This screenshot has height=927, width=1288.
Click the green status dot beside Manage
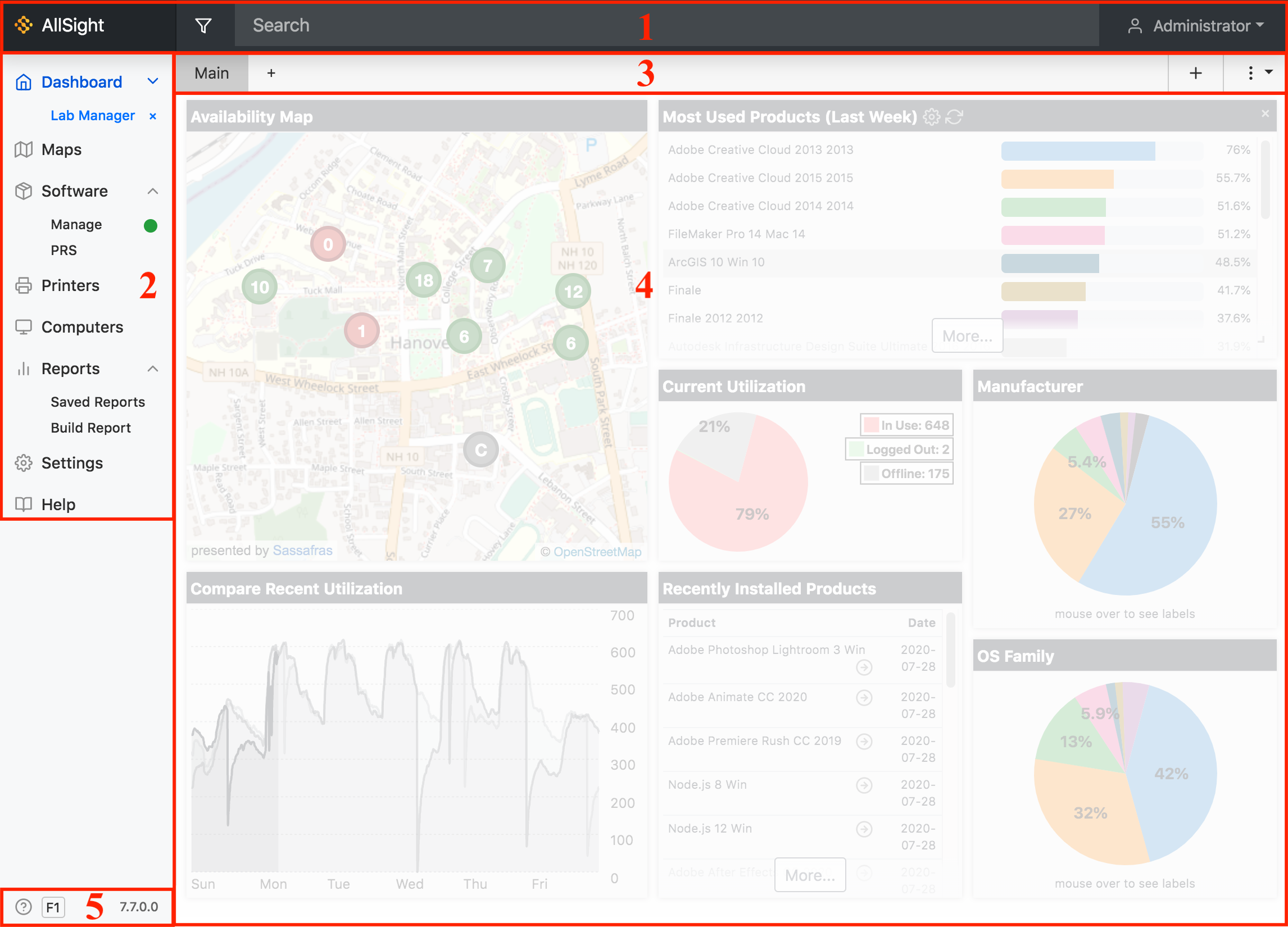click(x=151, y=225)
